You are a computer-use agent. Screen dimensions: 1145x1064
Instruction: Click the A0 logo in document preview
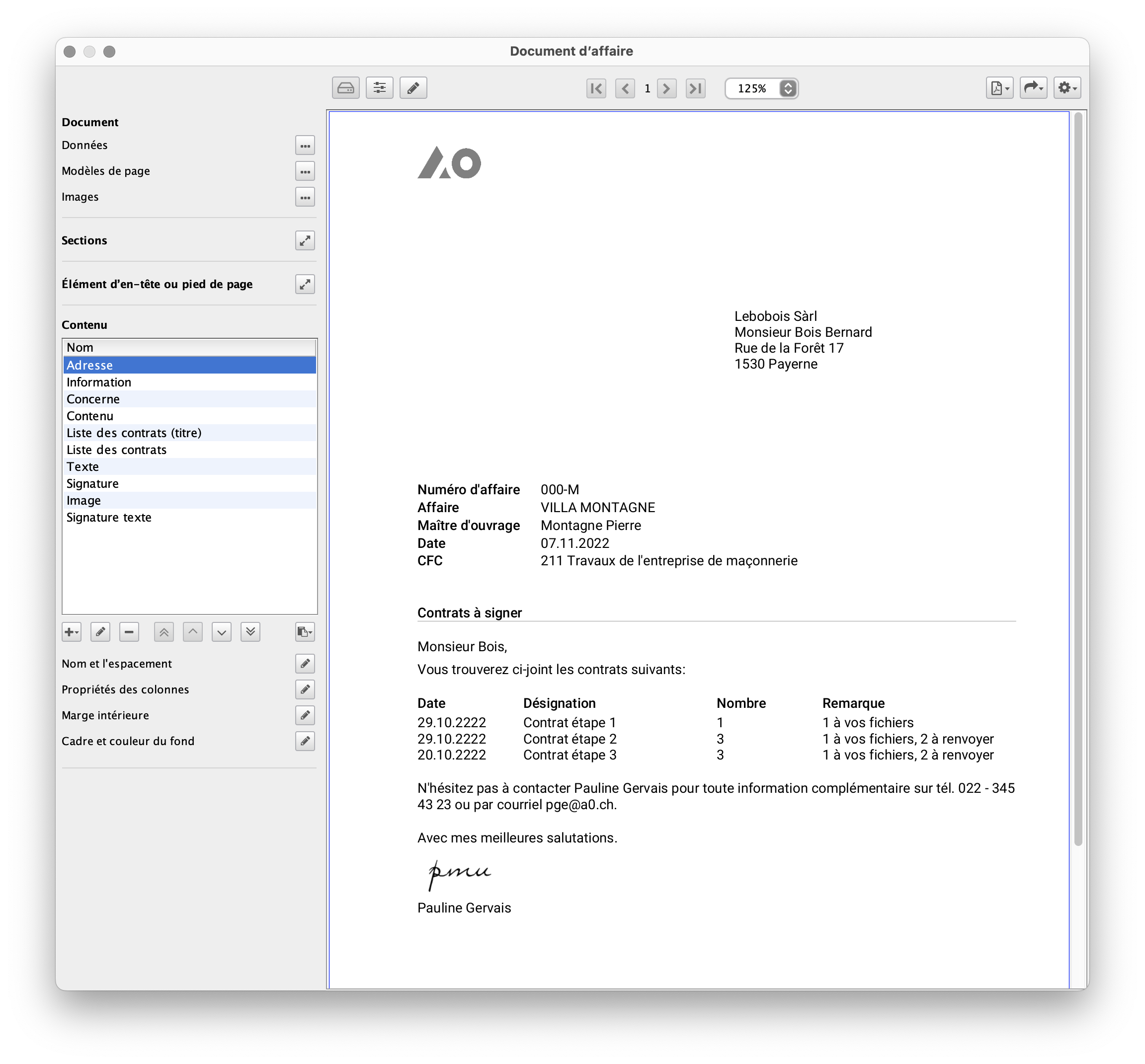(449, 162)
